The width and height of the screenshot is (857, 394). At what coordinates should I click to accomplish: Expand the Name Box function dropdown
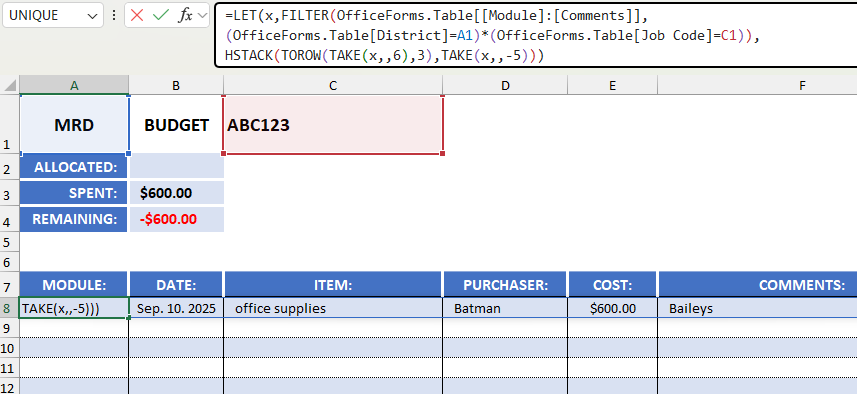92,15
